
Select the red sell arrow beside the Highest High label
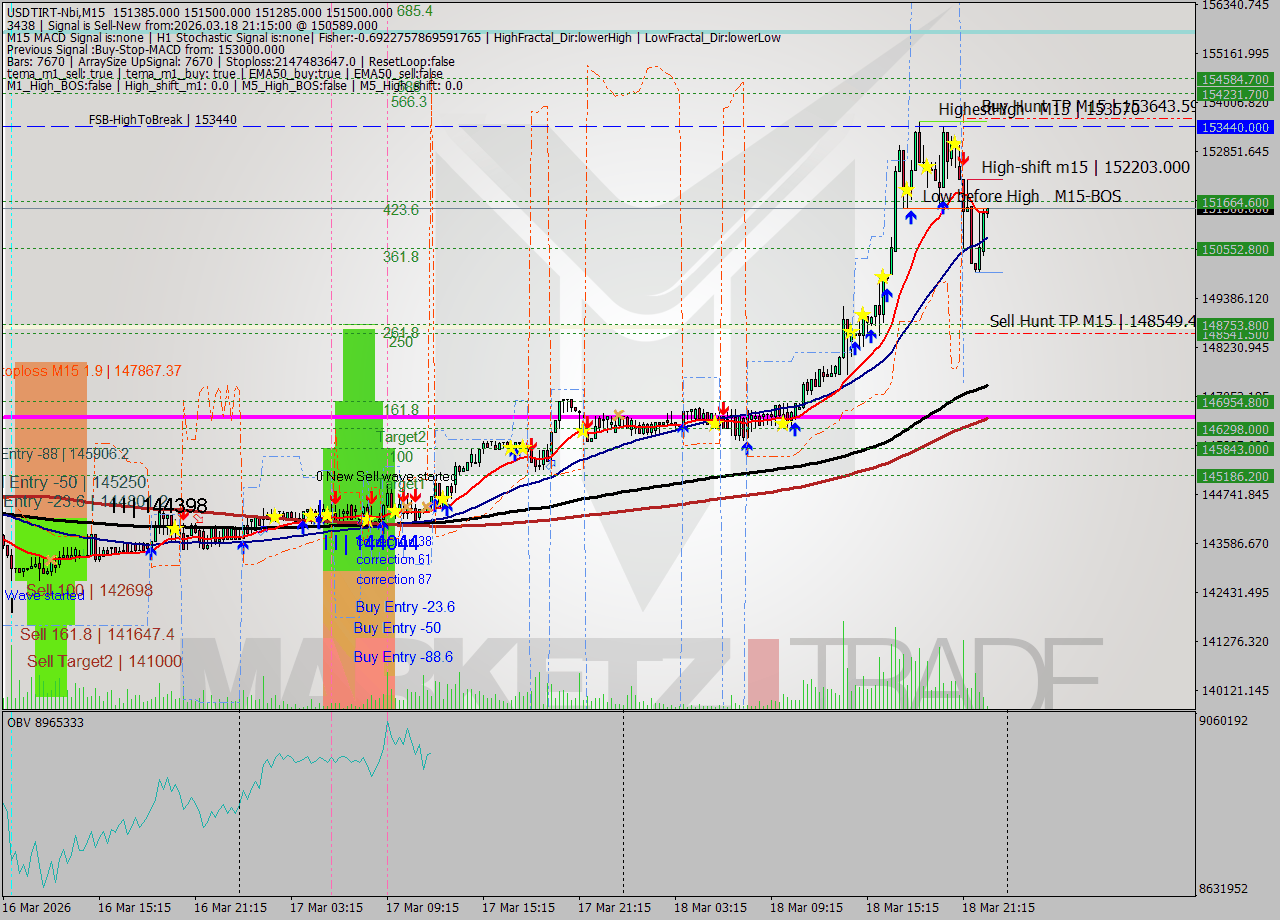(964, 160)
